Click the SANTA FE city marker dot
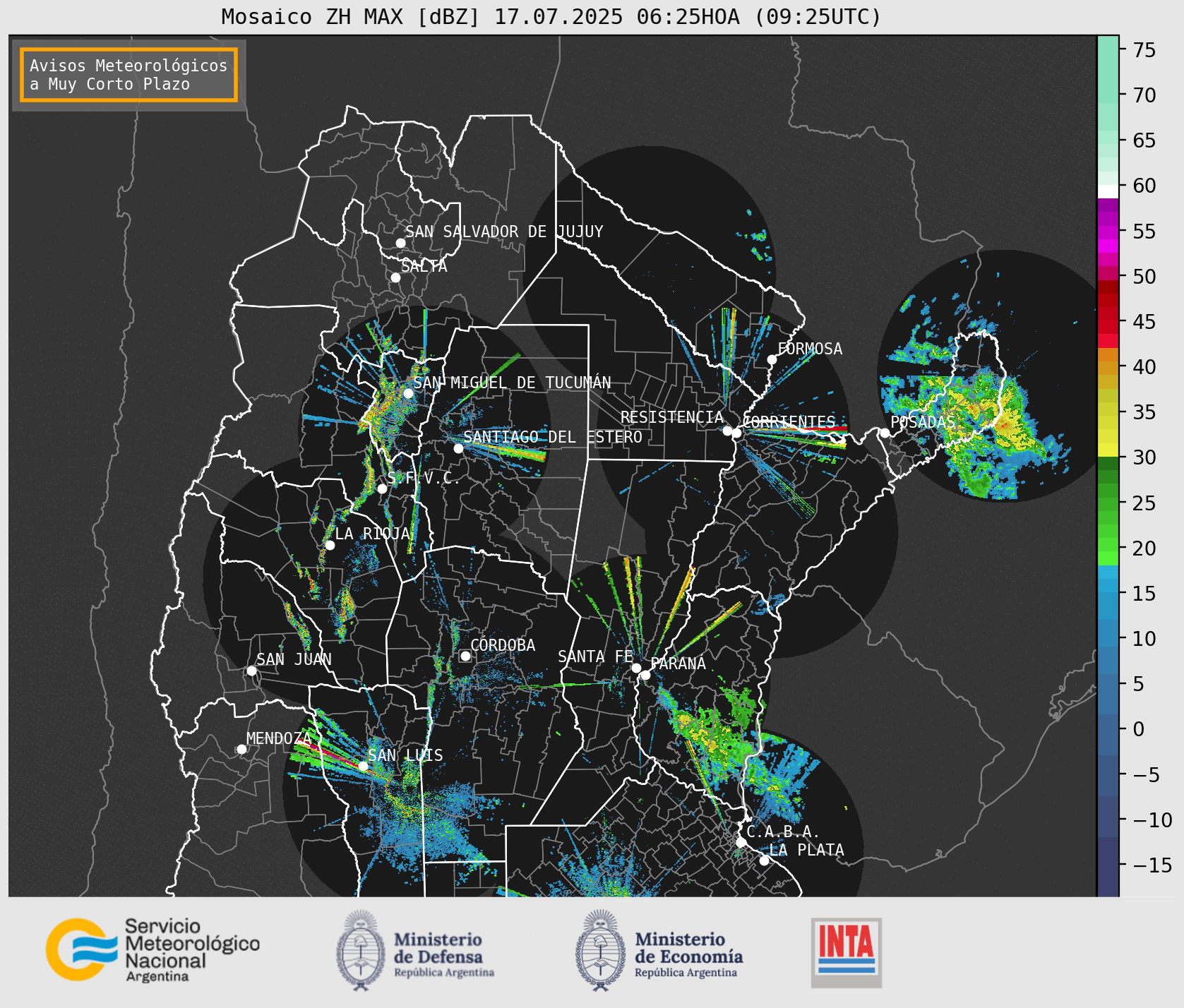This screenshot has height=1008, width=1184. (x=636, y=668)
